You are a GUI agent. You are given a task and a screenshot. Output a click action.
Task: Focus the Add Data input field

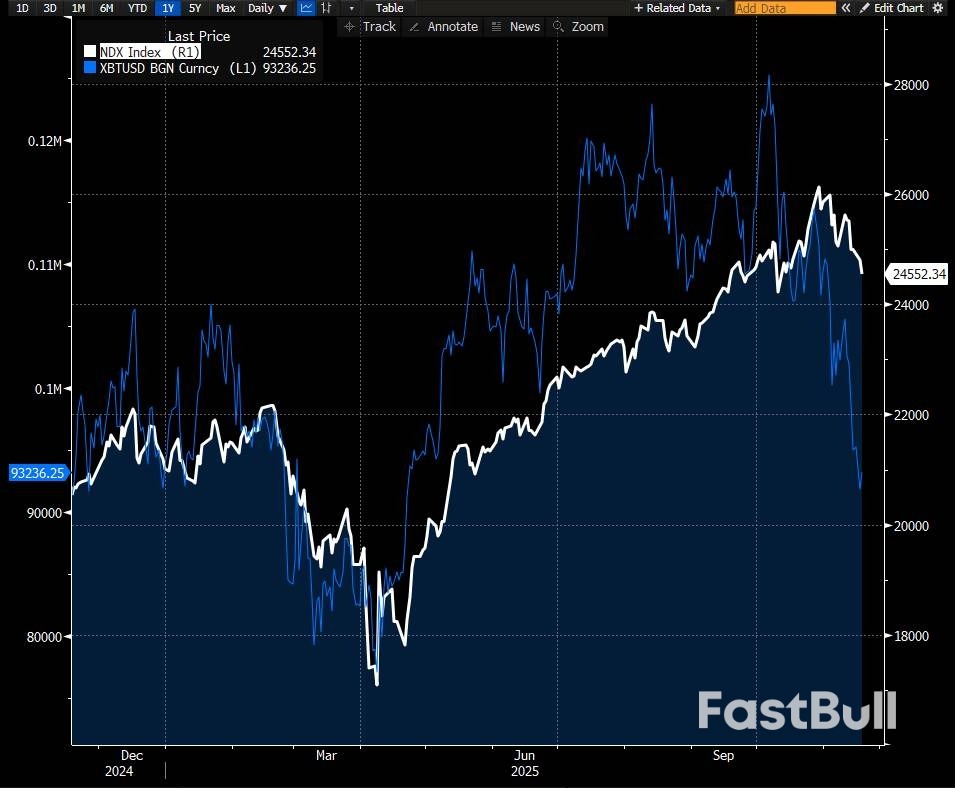tap(784, 8)
